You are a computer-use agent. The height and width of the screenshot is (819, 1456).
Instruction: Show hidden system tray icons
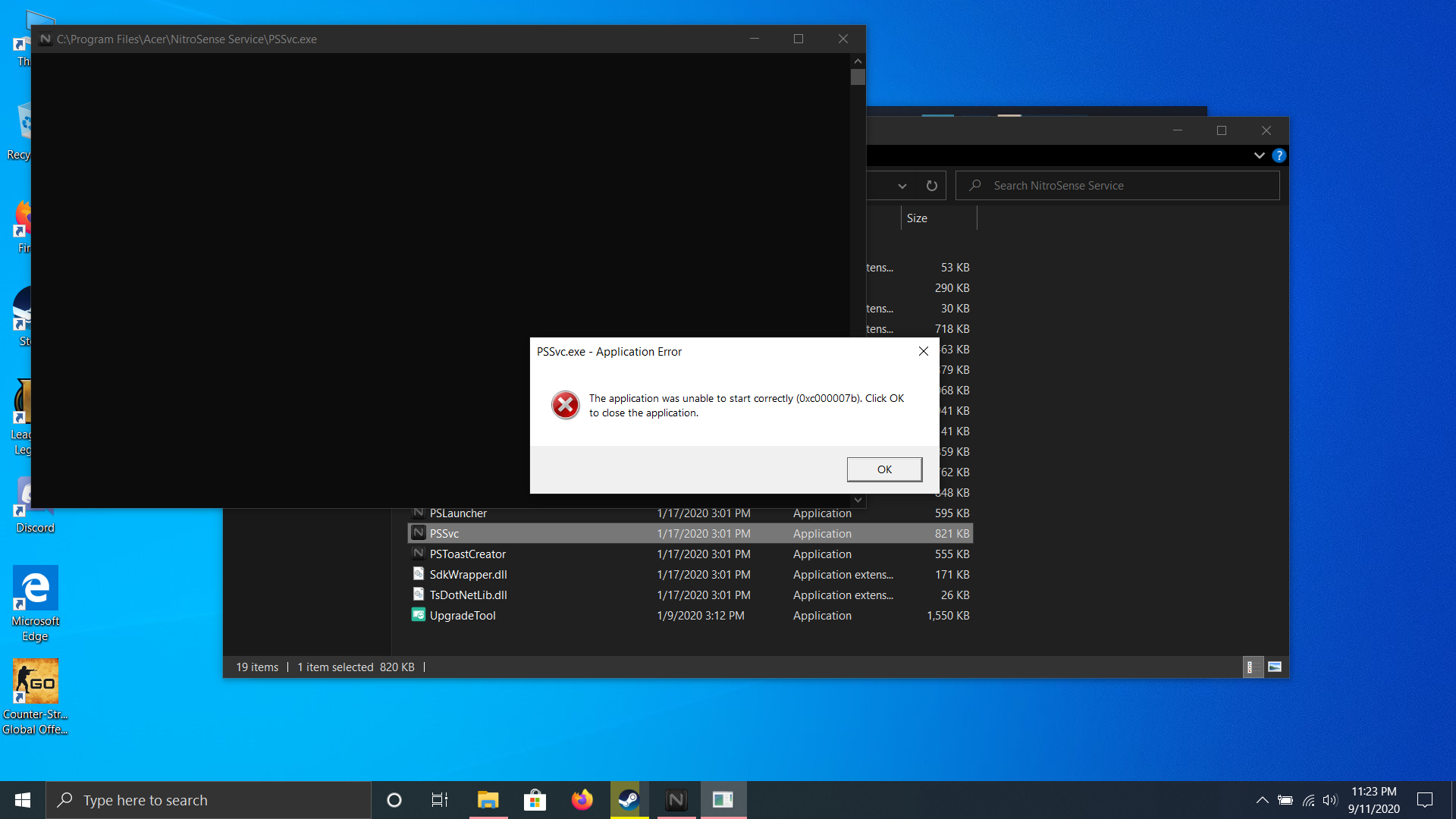[x=1262, y=800]
